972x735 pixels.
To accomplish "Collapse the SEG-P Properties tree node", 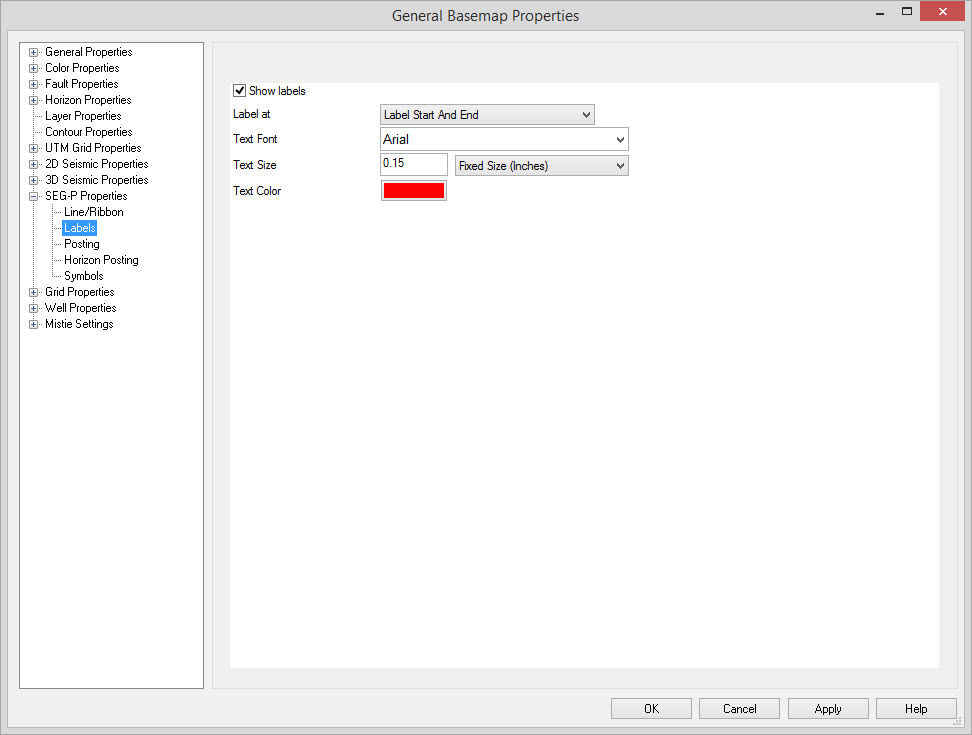I will (x=34, y=196).
